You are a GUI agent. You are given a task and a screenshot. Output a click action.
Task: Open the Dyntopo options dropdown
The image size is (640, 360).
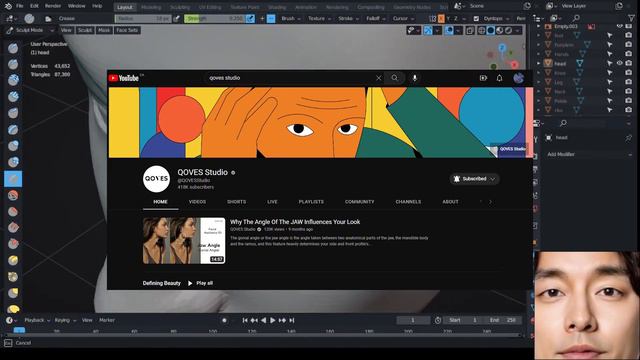click(496, 18)
